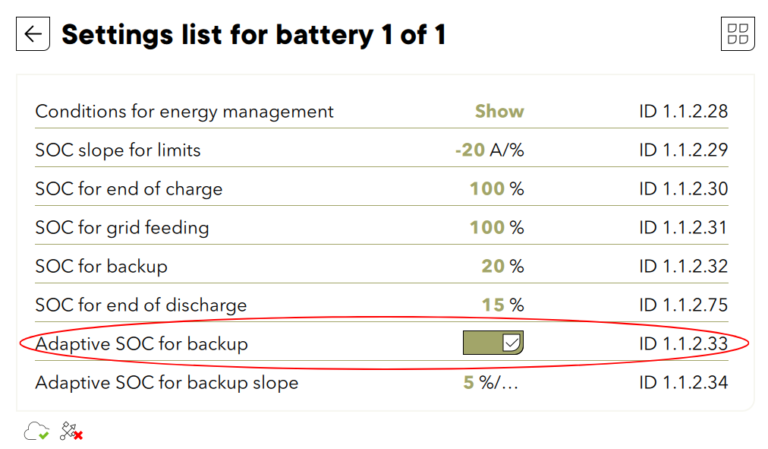
Task: Toggle Adaptive SOC for backup switch
Action: [493, 344]
